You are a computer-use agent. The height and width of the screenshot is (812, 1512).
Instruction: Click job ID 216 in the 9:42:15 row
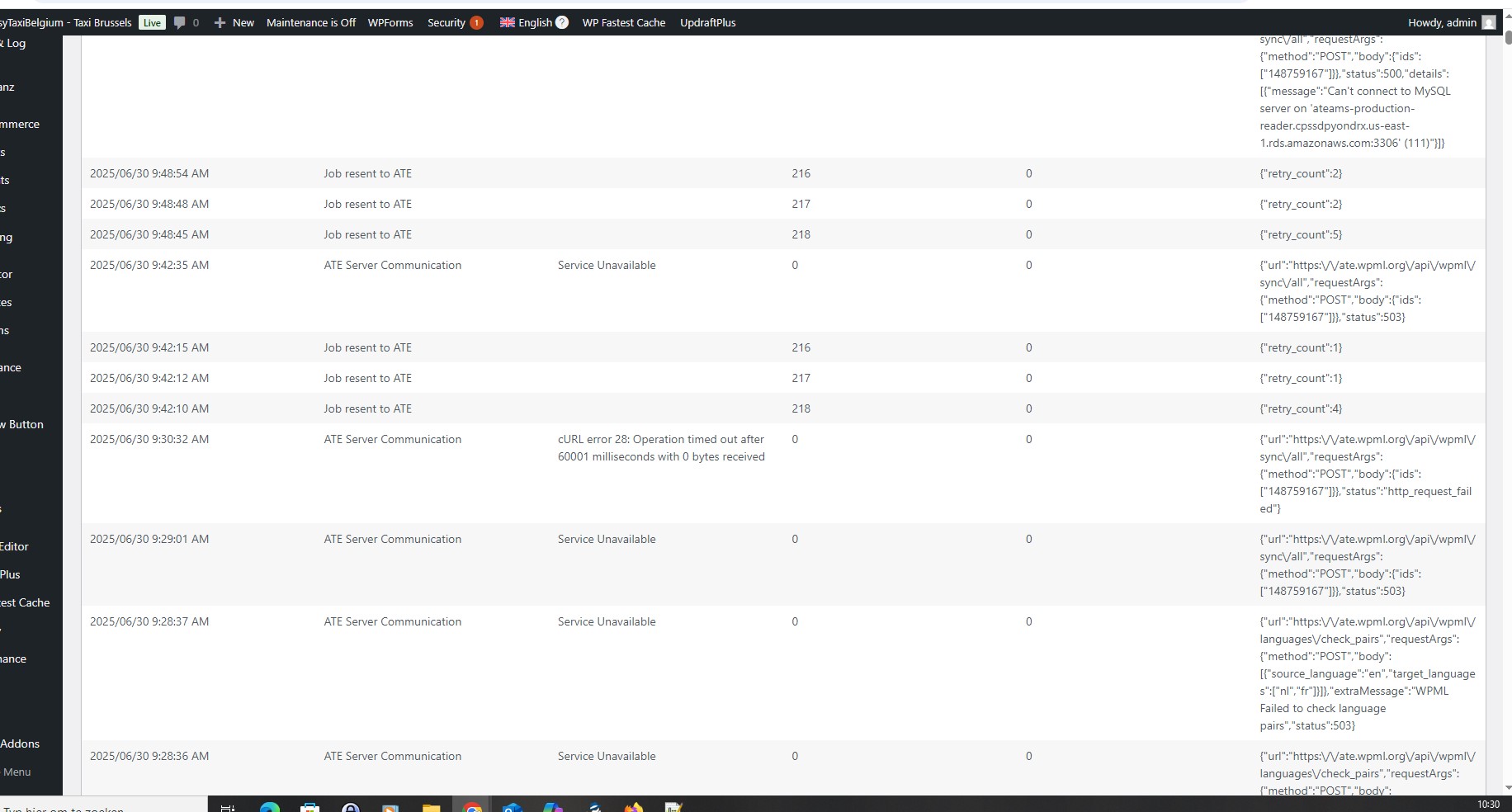click(x=801, y=347)
